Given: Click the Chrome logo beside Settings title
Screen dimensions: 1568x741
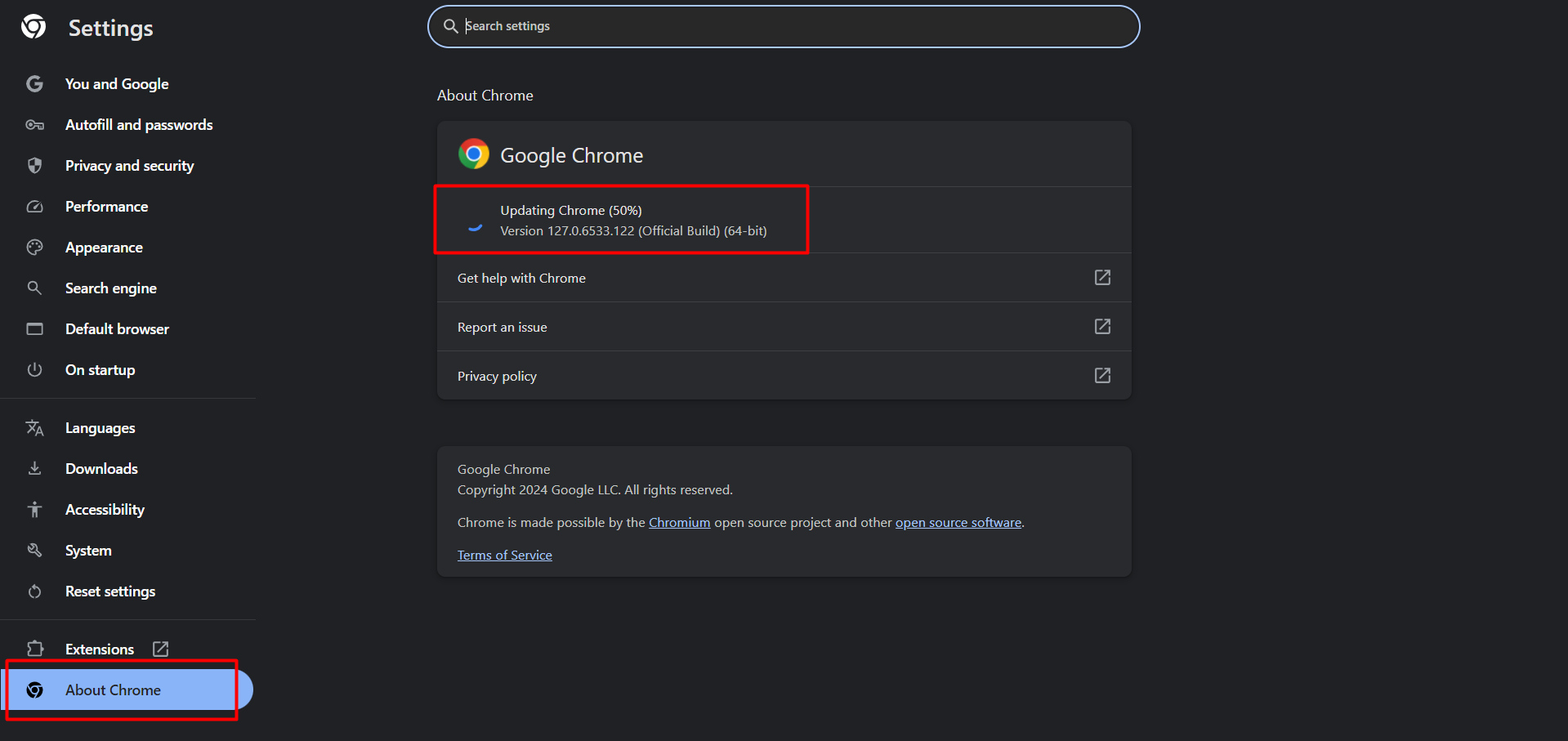Looking at the screenshot, I should (34, 27).
